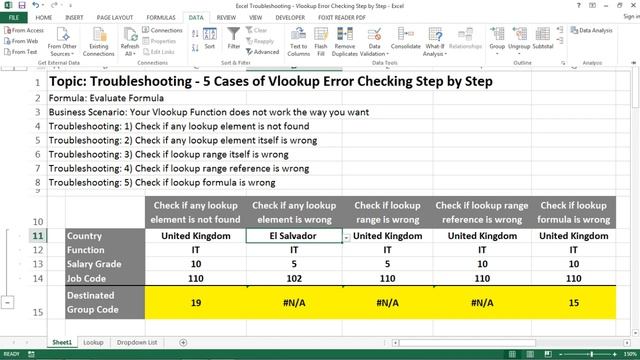Select yellow cell showing 19
The image size is (640, 360).
[196, 303]
